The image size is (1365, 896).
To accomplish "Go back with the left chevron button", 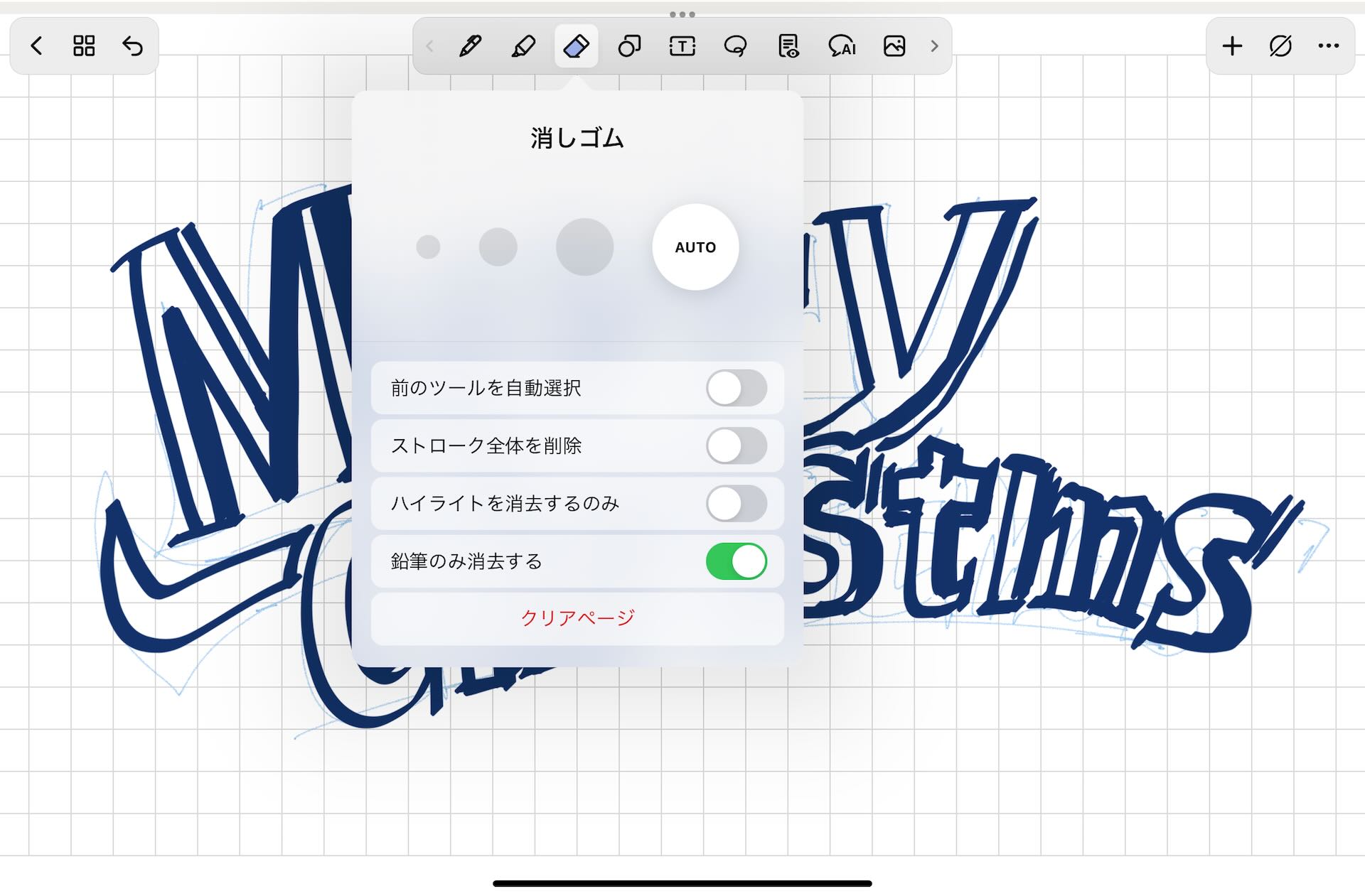I will click(37, 46).
